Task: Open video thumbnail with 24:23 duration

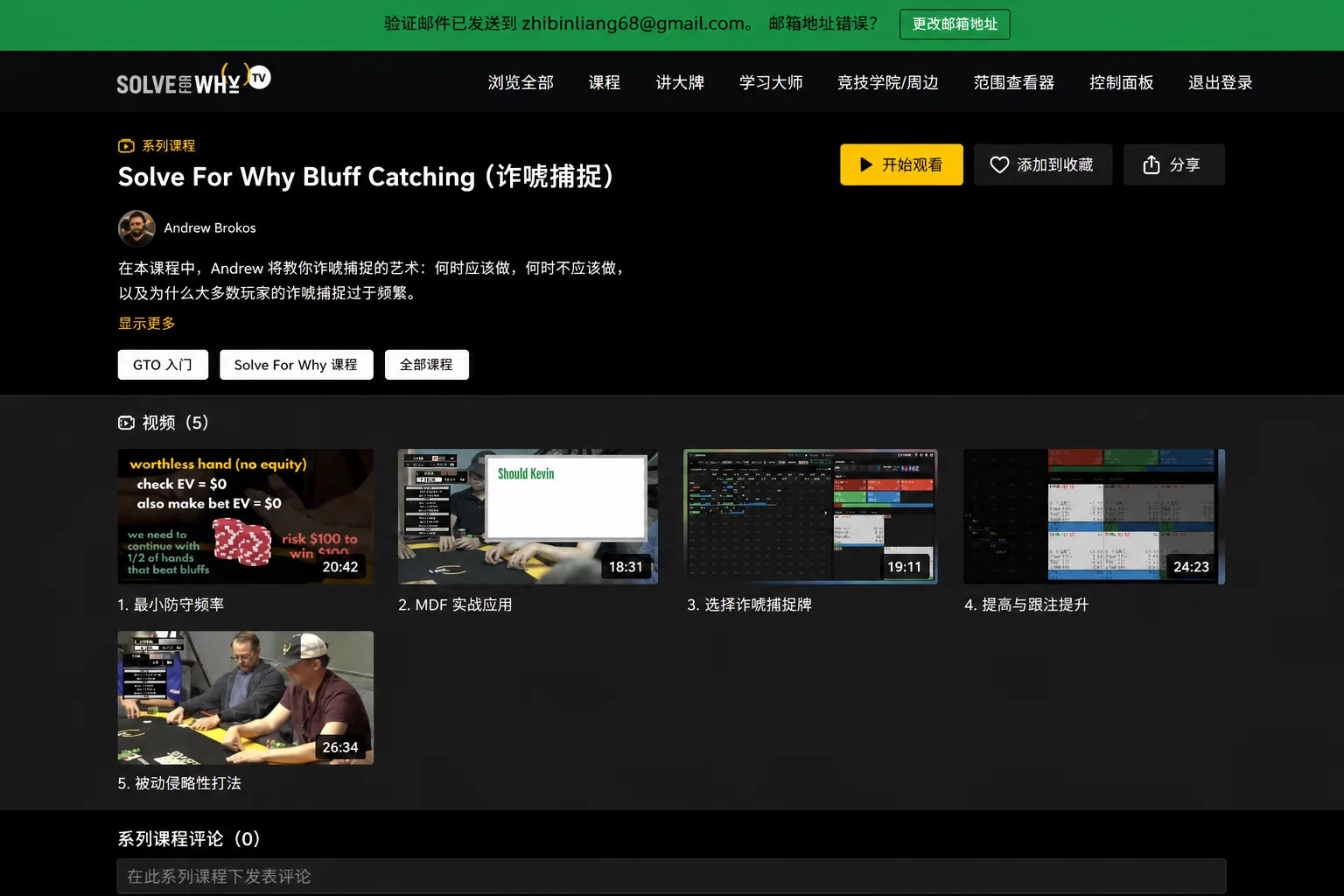Action: coord(1094,516)
